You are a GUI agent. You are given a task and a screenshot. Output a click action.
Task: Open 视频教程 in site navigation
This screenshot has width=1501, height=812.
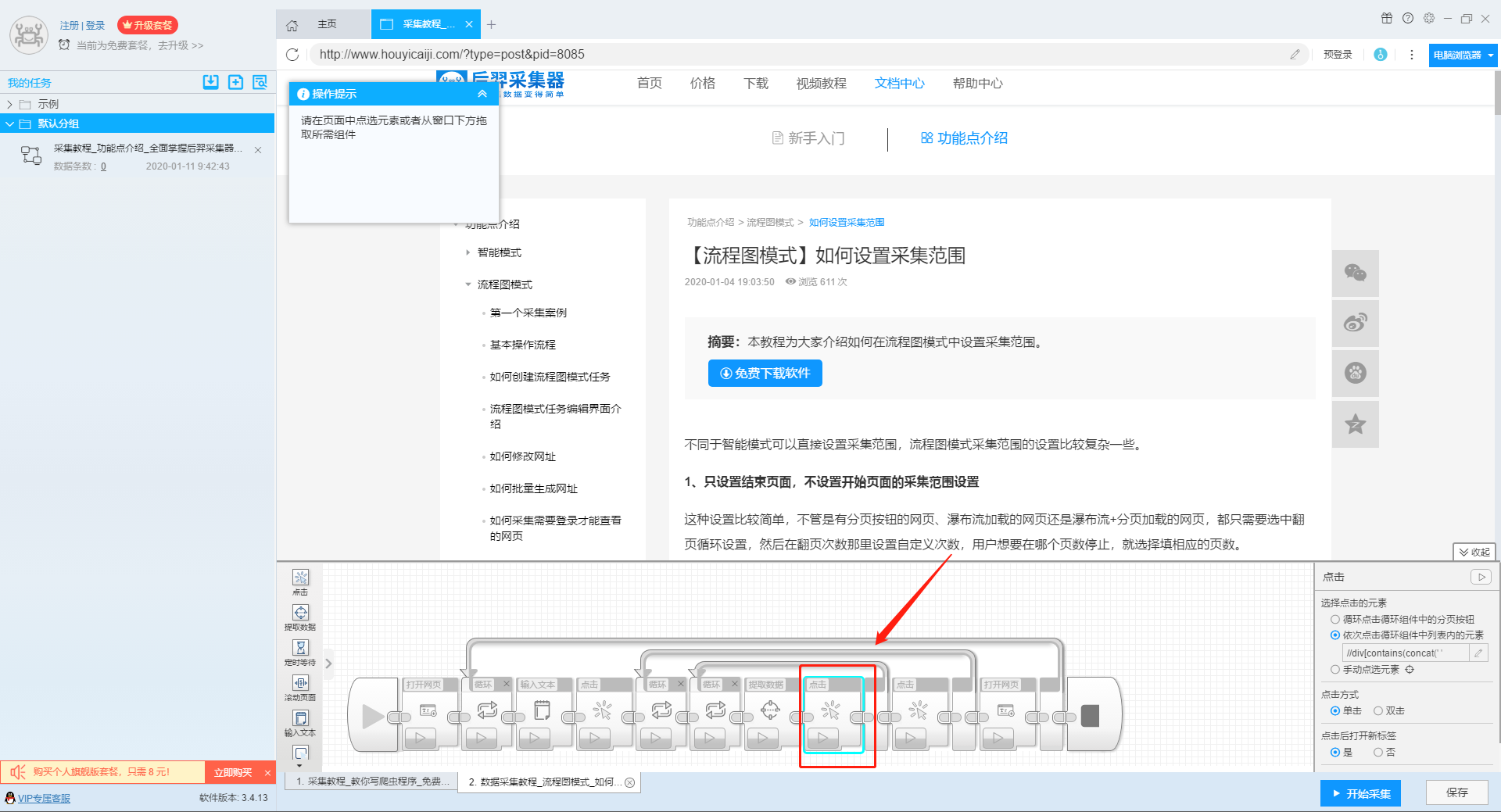[821, 83]
